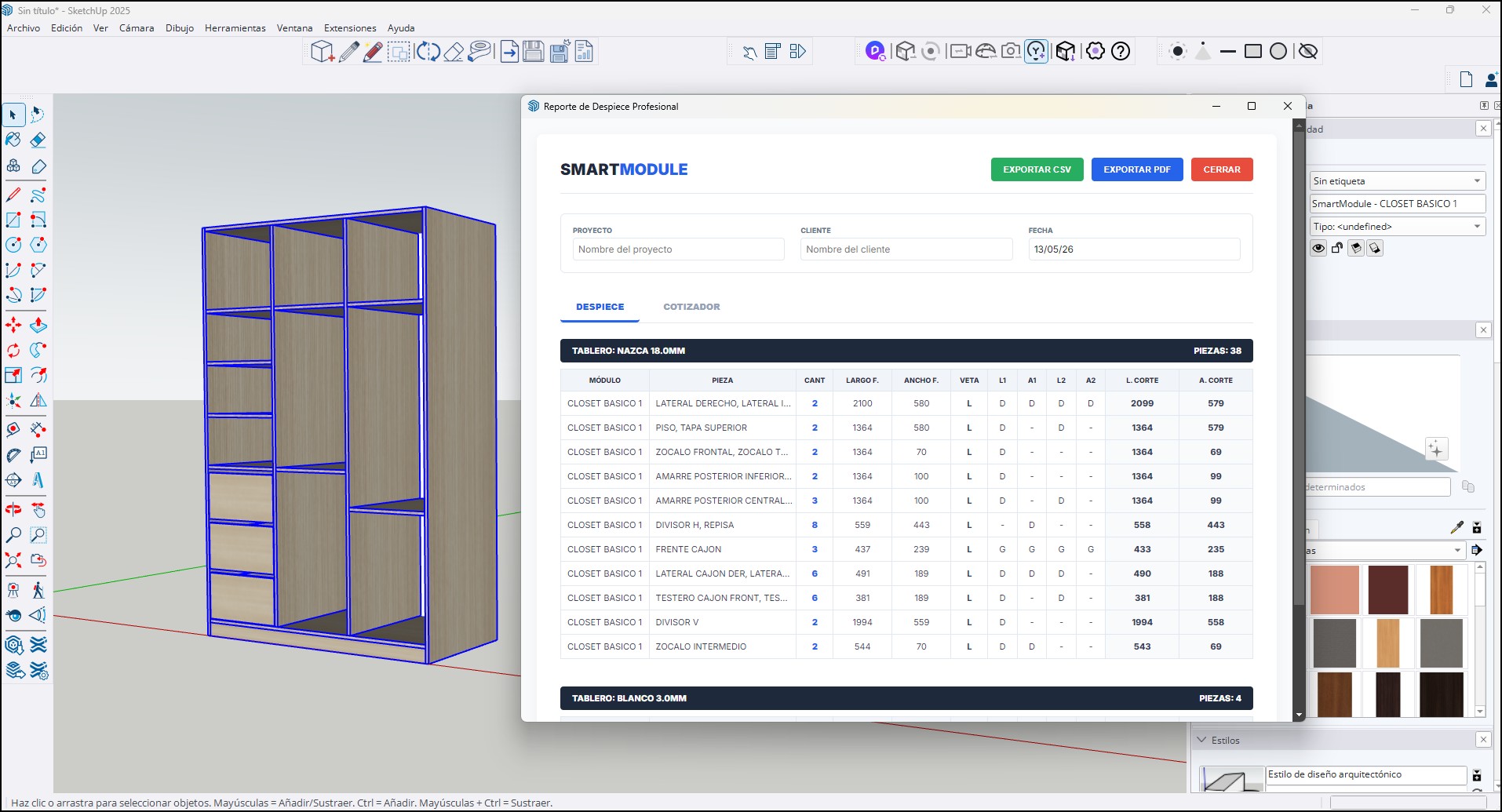
Task: Open the help question mark icon
Action: click(1121, 51)
